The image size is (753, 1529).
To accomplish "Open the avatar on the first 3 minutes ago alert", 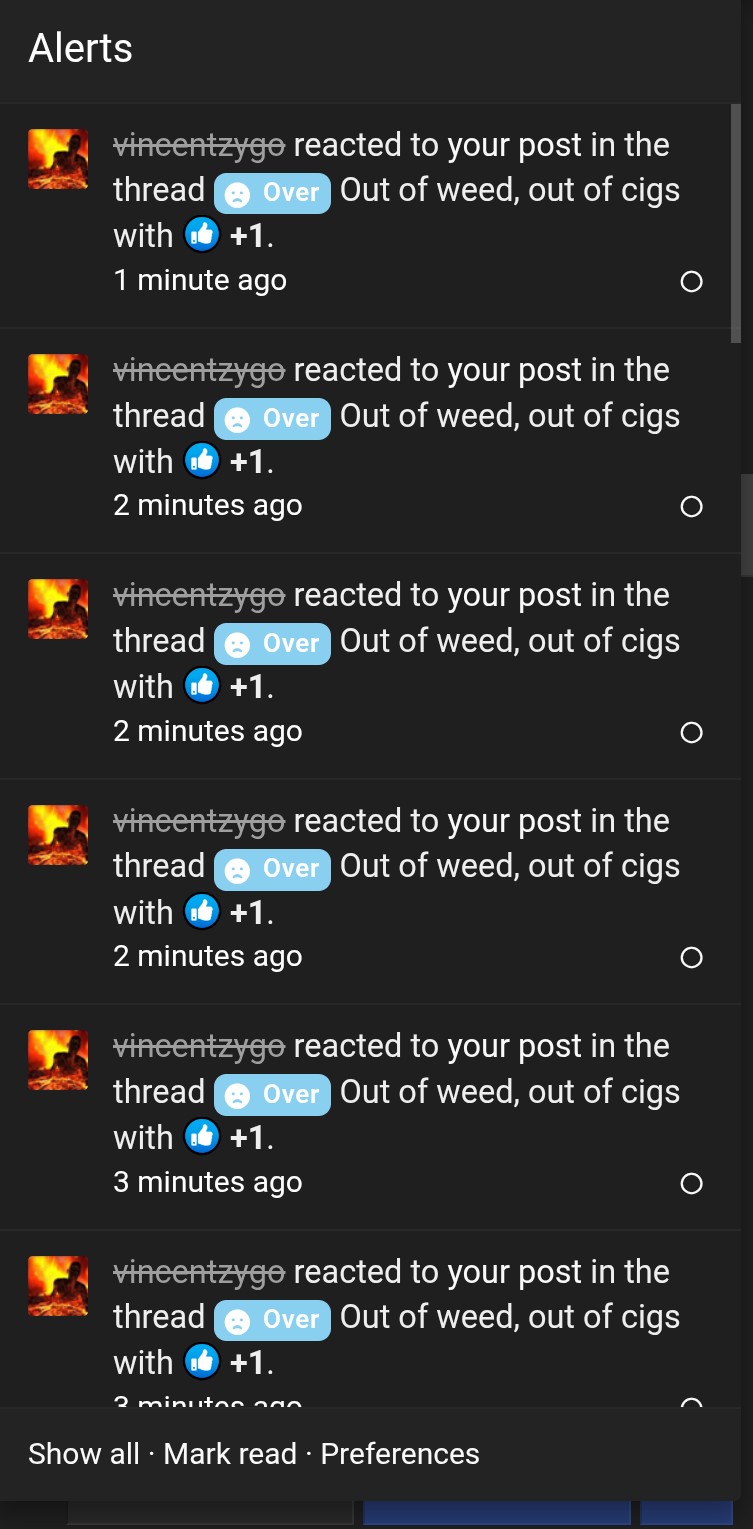I will coord(58,1060).
